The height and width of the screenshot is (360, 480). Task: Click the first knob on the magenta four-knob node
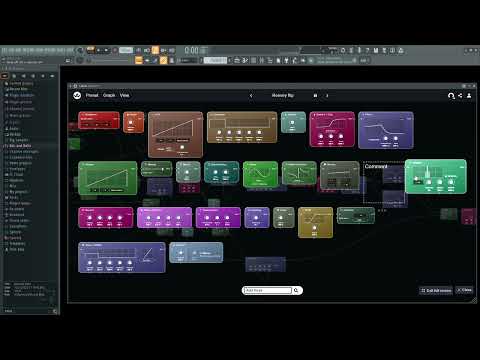pyautogui.click(x=89, y=218)
